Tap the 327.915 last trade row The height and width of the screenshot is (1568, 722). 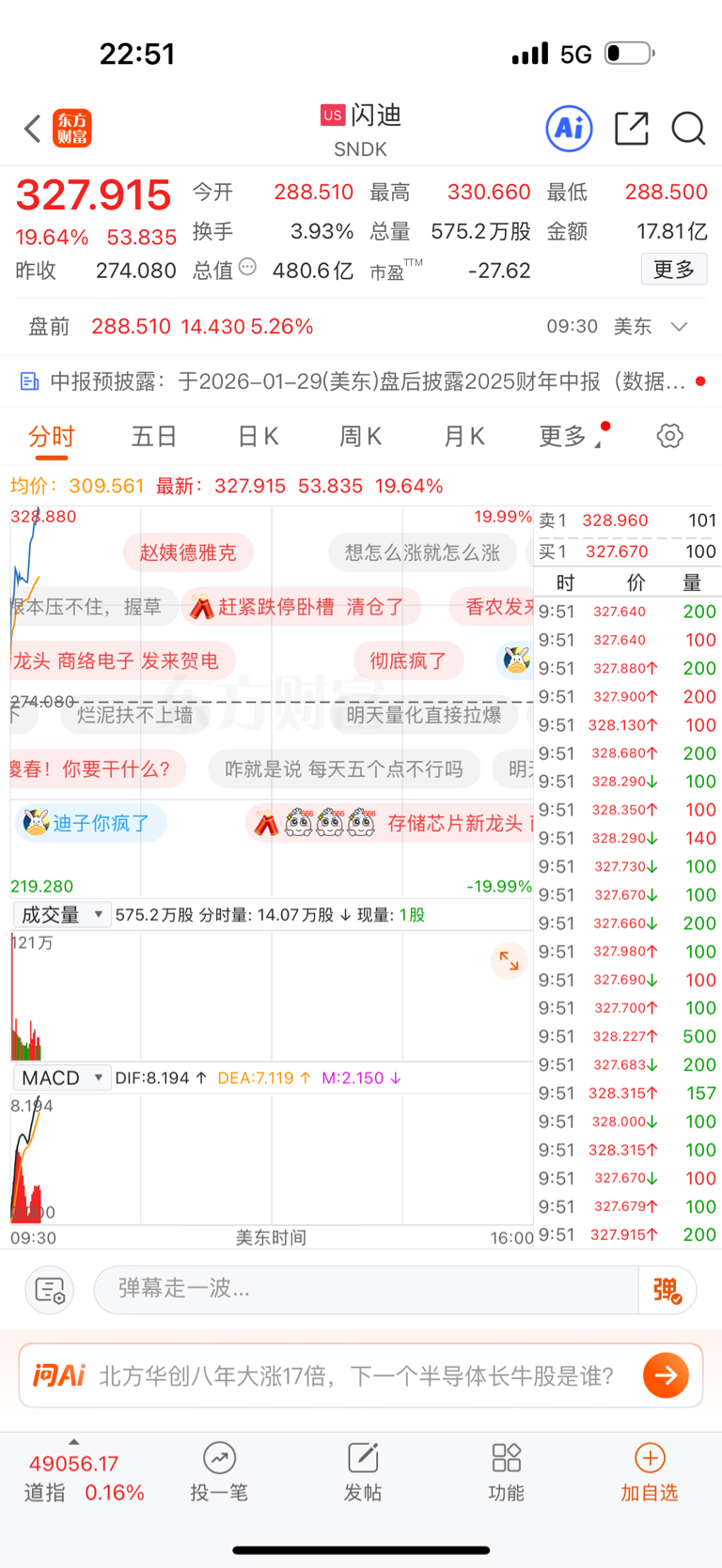coord(627,1234)
